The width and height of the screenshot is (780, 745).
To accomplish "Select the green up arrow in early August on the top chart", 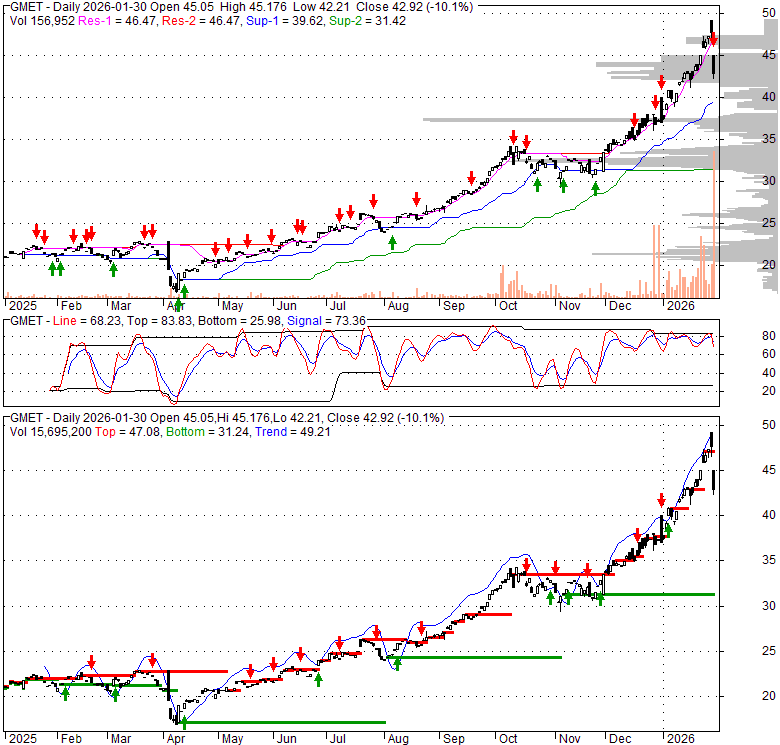I will pos(393,242).
